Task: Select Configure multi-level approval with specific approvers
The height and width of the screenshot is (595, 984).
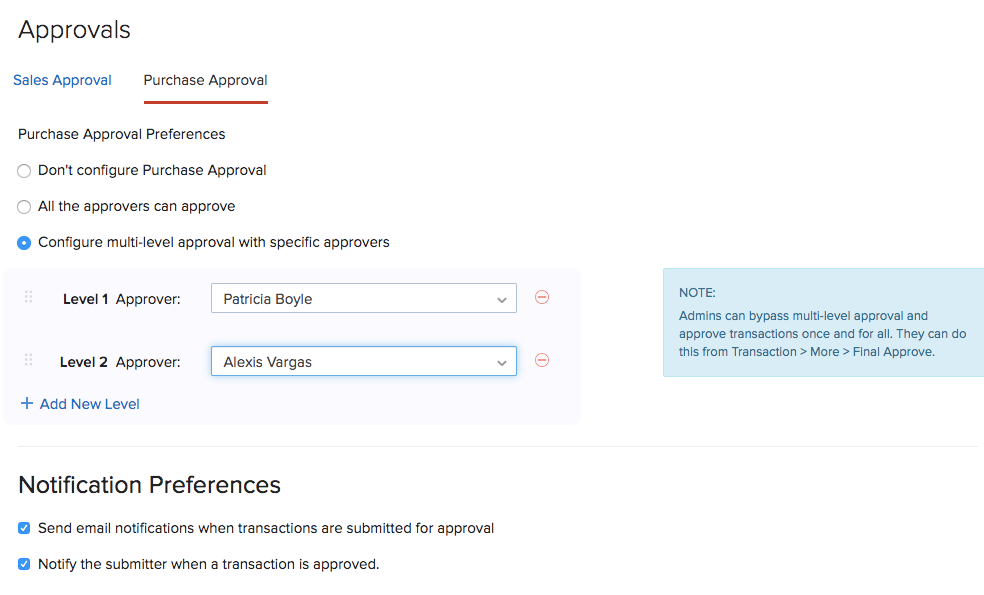Action: click(x=23, y=242)
